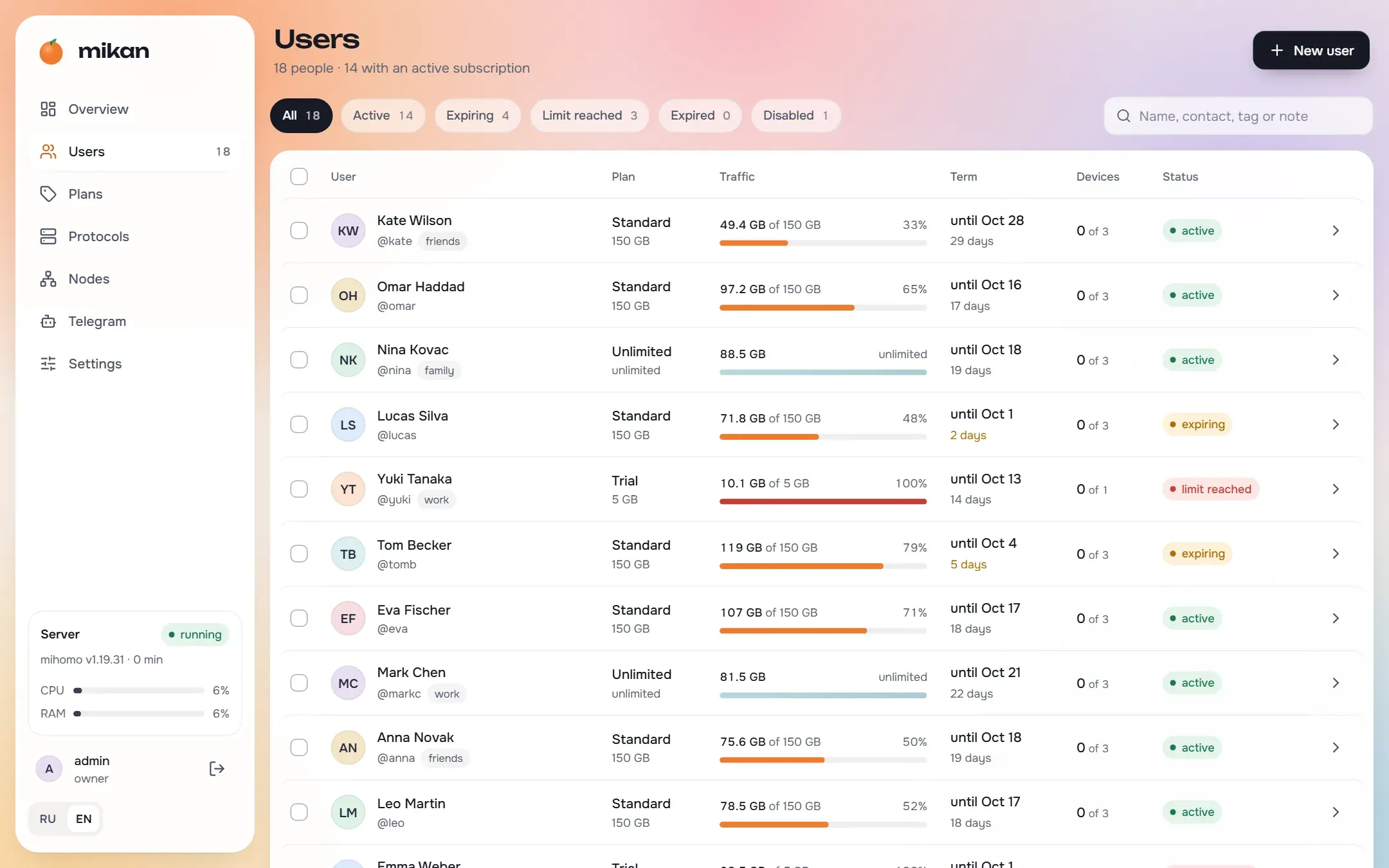This screenshot has width=1389, height=868.
Task: Expand Nina Kovac's row chevron
Action: click(1336, 359)
